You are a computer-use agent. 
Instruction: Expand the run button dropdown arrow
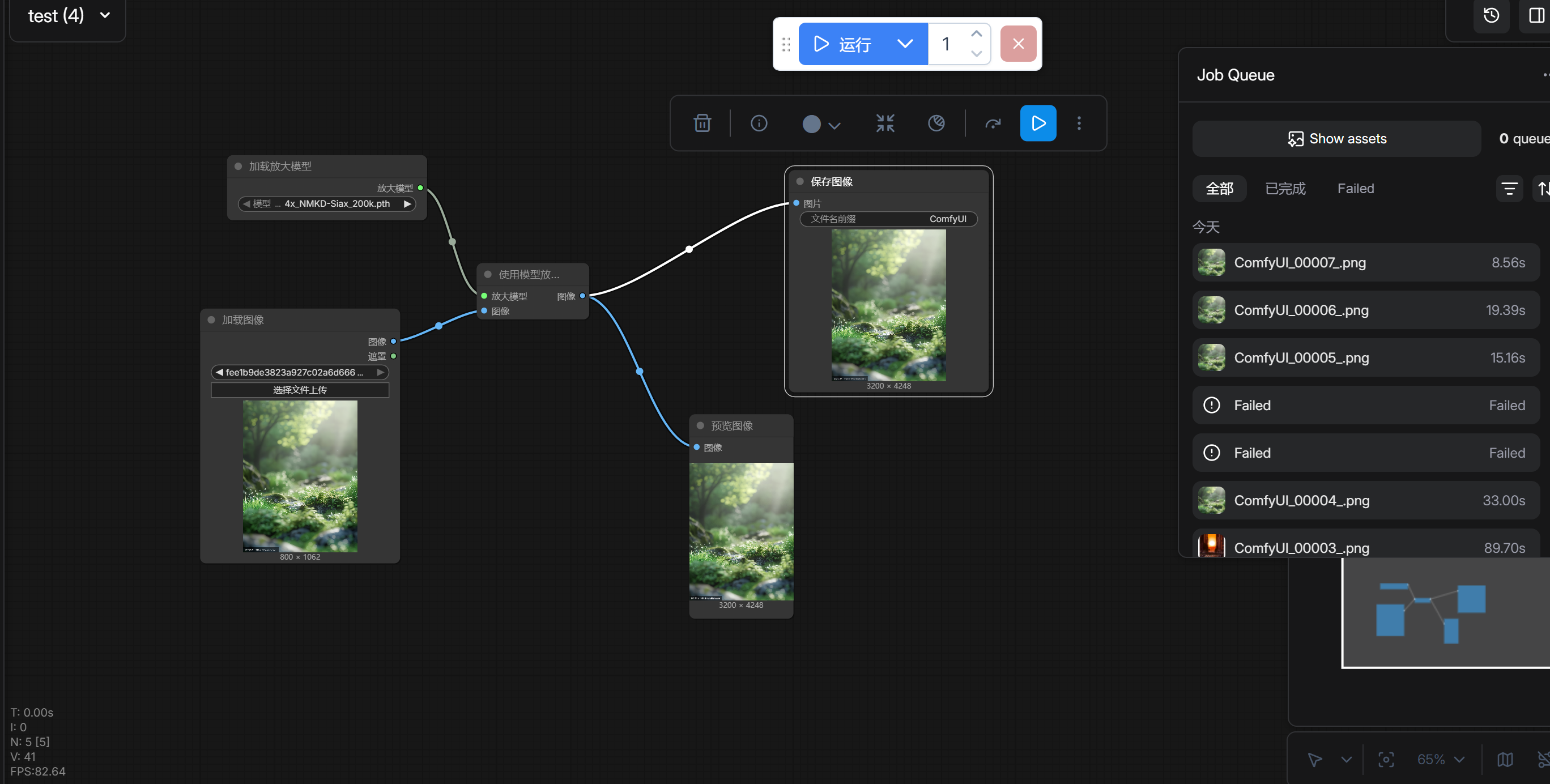[904, 44]
